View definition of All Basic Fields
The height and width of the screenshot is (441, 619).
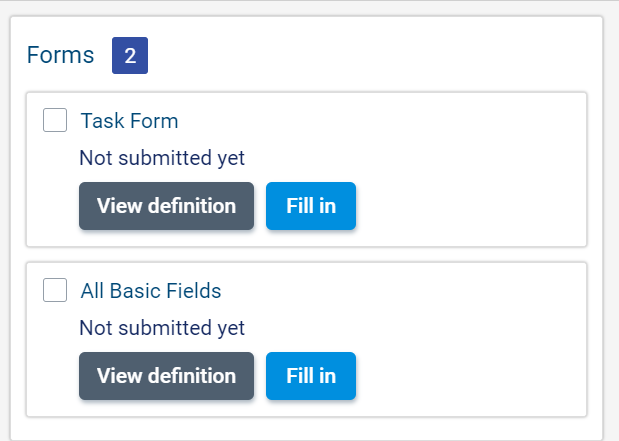coord(166,376)
